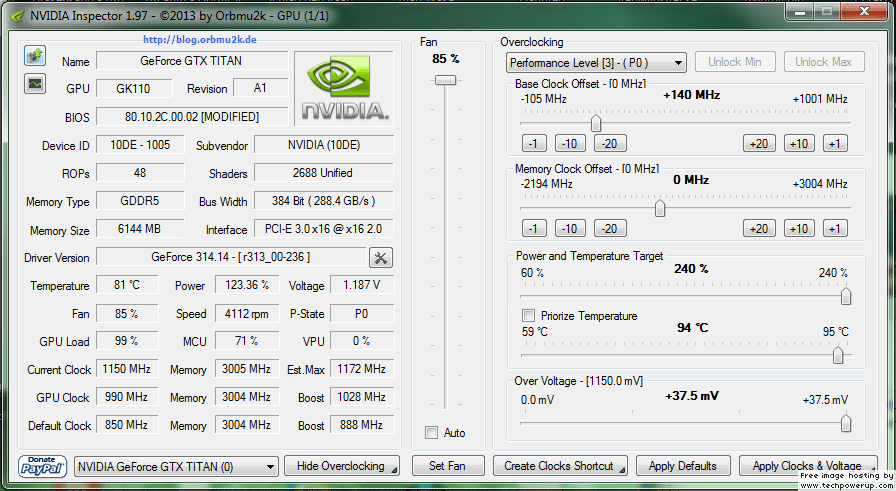
Task: Expand Create Clocks Shortcut menu arrow
Action: click(x=622, y=470)
